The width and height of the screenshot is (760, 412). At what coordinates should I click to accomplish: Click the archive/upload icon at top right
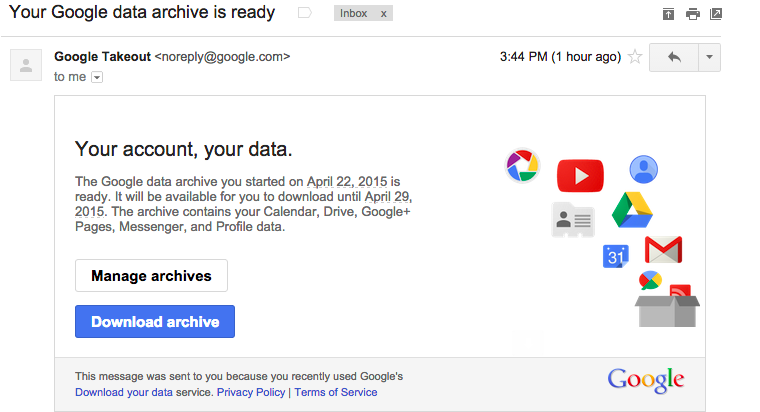tap(668, 14)
